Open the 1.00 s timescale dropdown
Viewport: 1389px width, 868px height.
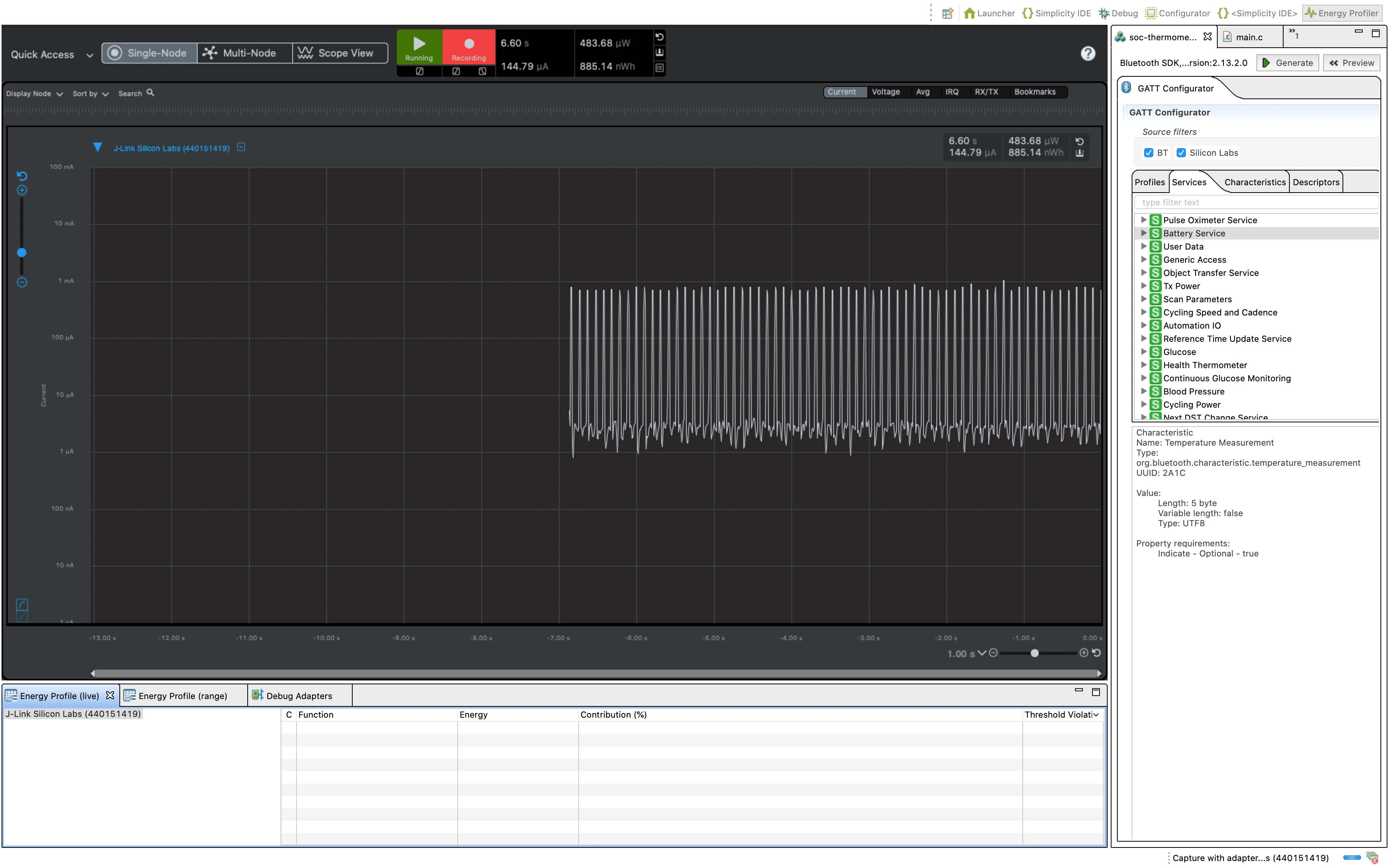click(982, 653)
